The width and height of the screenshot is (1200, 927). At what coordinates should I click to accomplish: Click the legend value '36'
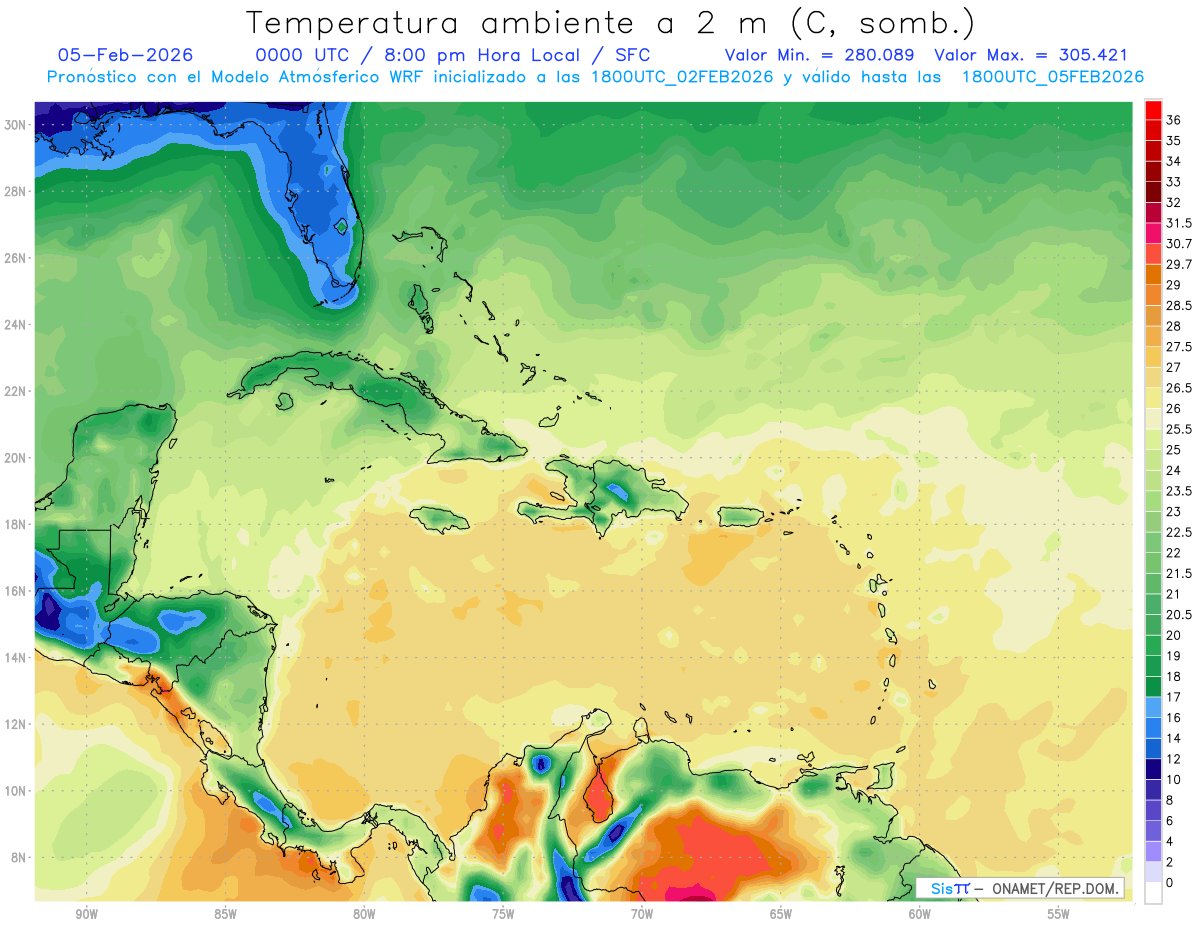(1173, 121)
